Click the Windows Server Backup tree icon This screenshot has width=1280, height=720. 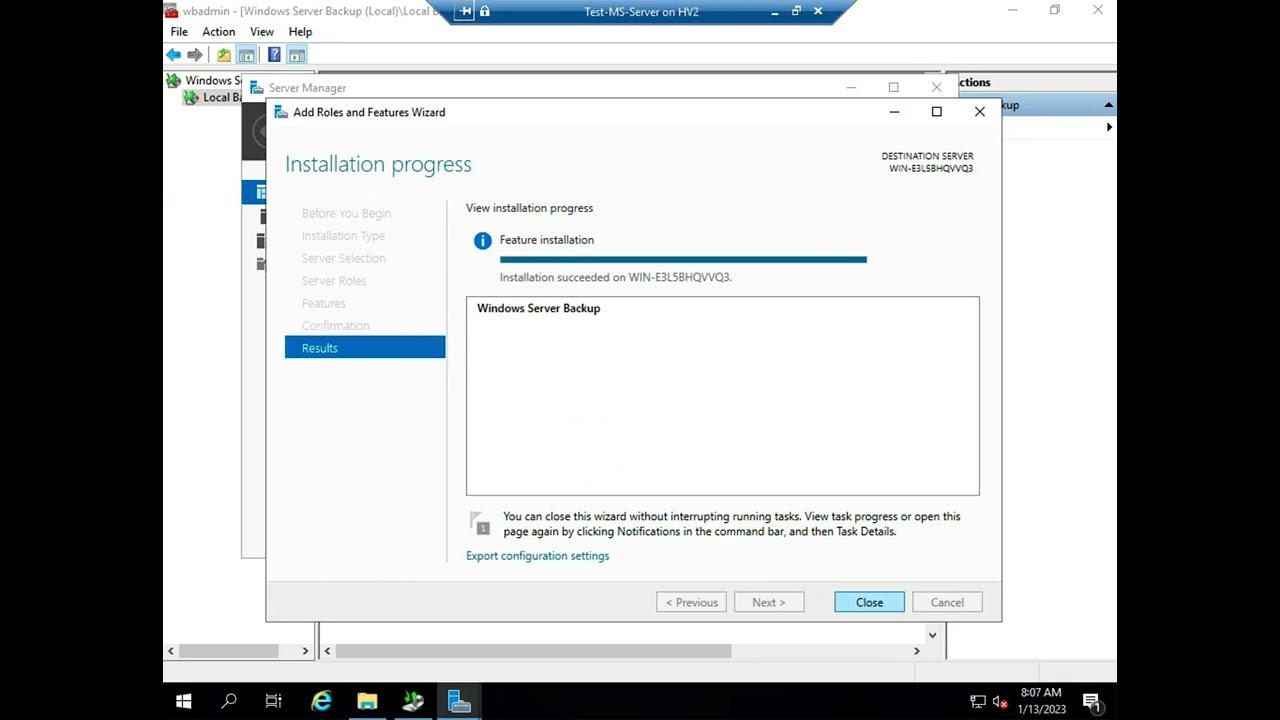tap(173, 80)
